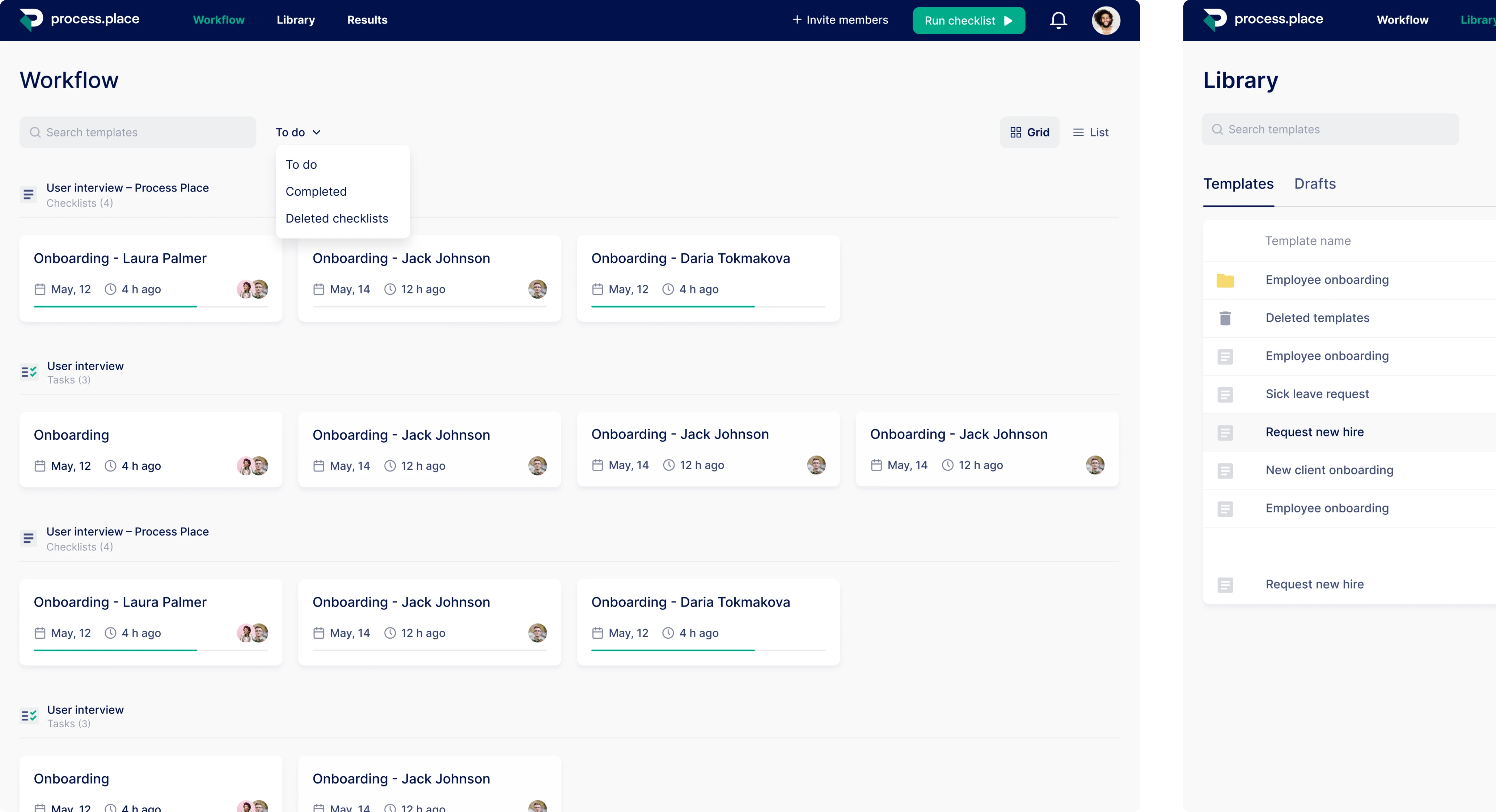Open the Results navigation item
1496x812 pixels.
[x=367, y=20]
